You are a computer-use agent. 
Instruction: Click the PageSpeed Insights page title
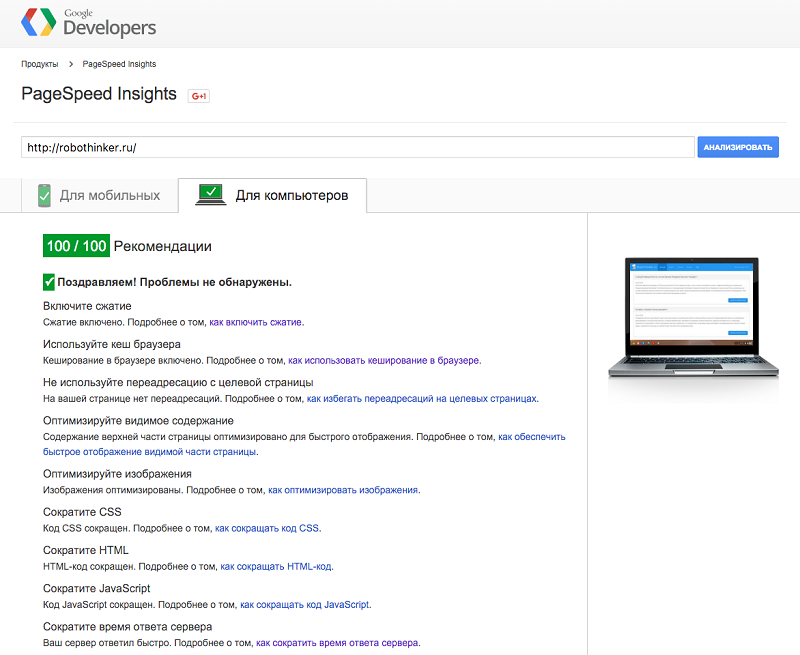[99, 94]
